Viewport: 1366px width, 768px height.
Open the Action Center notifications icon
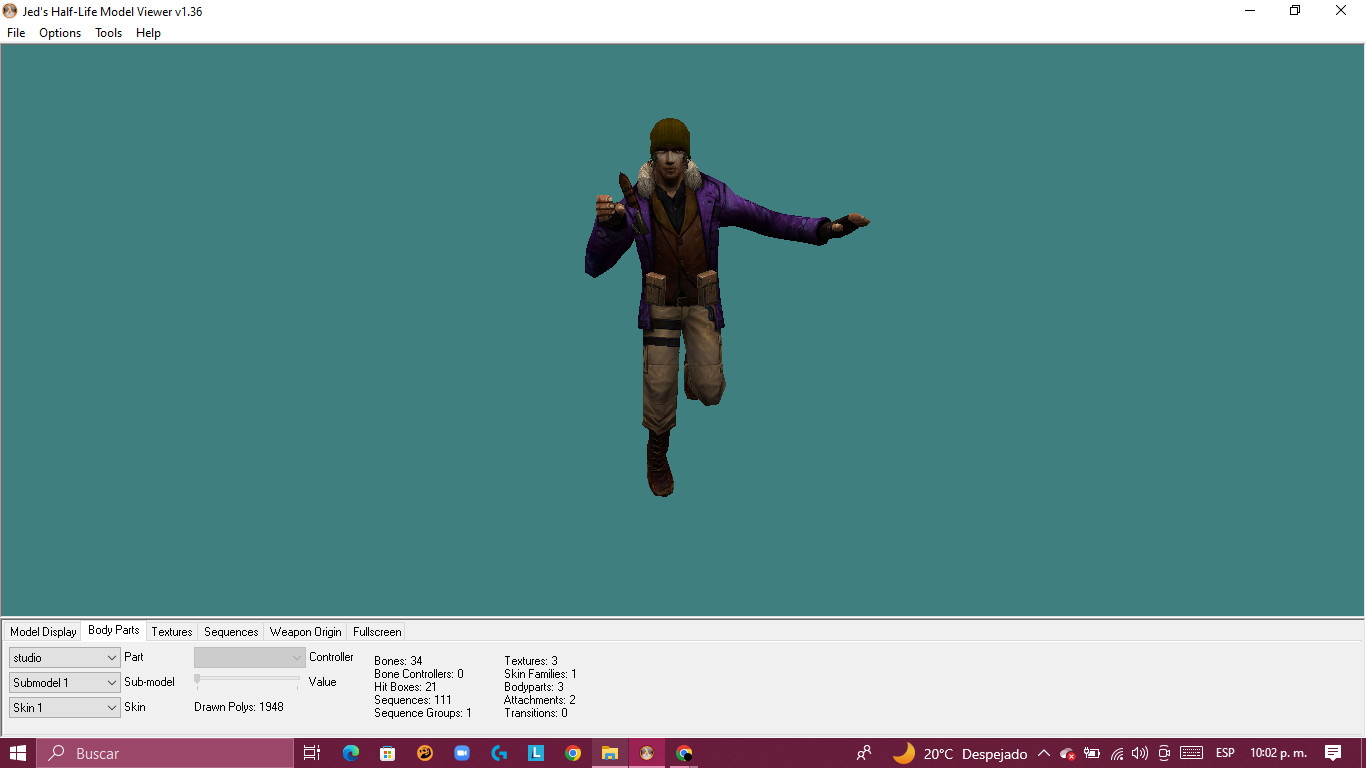point(1334,753)
